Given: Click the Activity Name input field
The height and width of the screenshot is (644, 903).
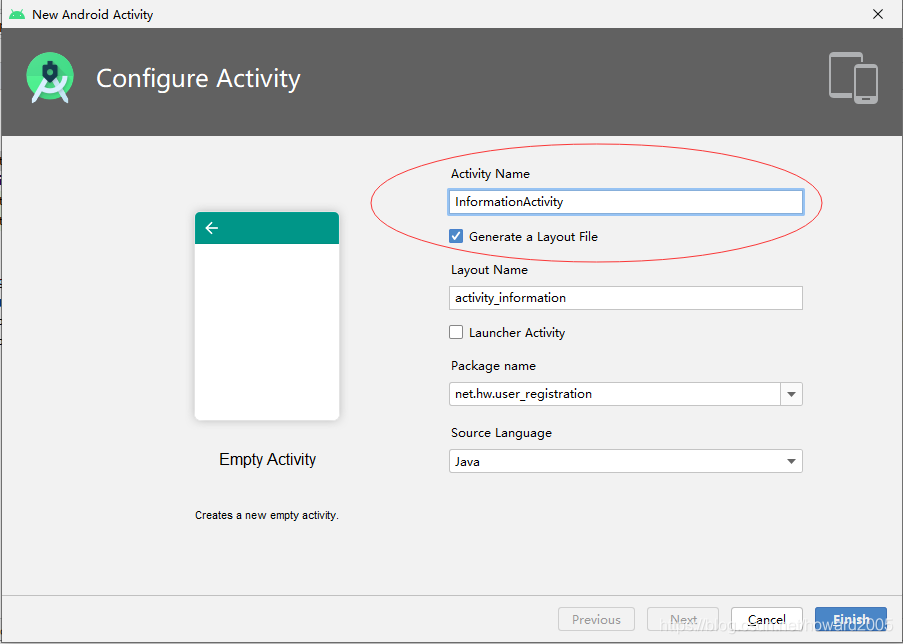Looking at the screenshot, I should pos(625,202).
